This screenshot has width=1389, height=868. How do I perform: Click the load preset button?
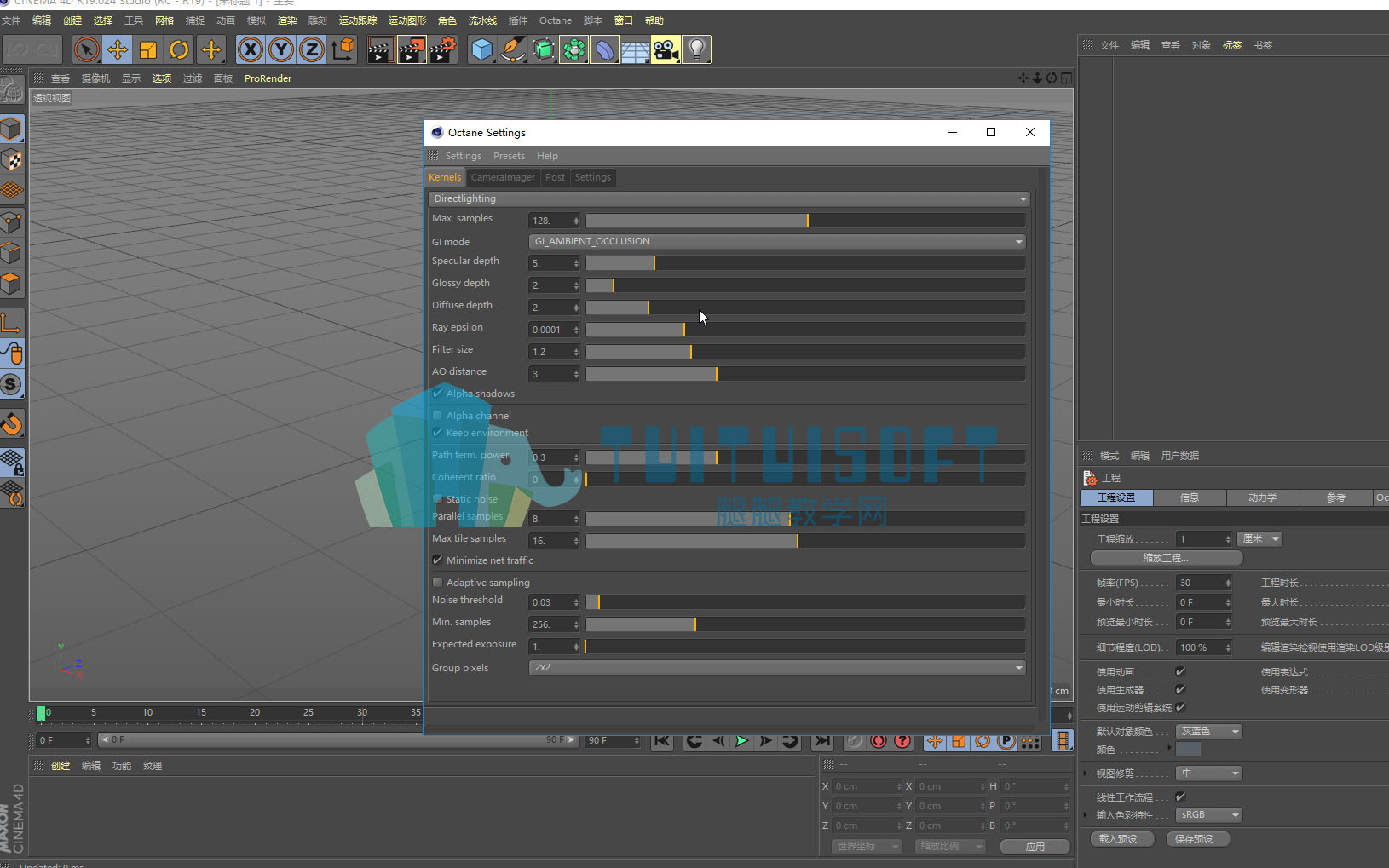[x=1122, y=839]
